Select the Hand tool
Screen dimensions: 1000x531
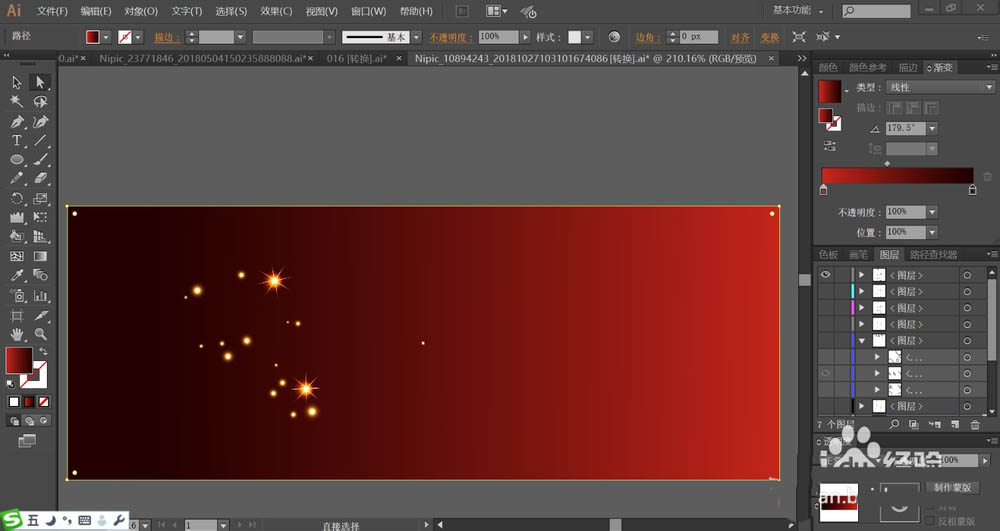pos(17,334)
